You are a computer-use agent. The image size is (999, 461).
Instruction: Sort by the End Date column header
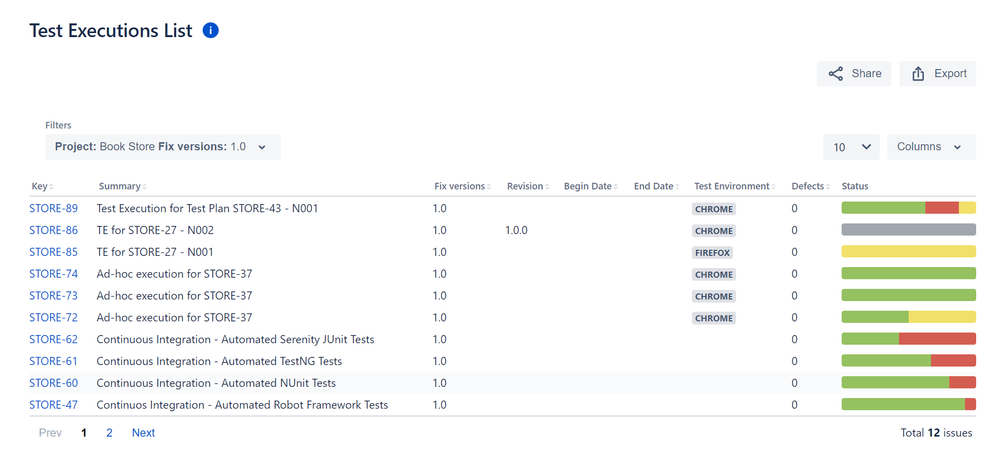pyautogui.click(x=657, y=187)
